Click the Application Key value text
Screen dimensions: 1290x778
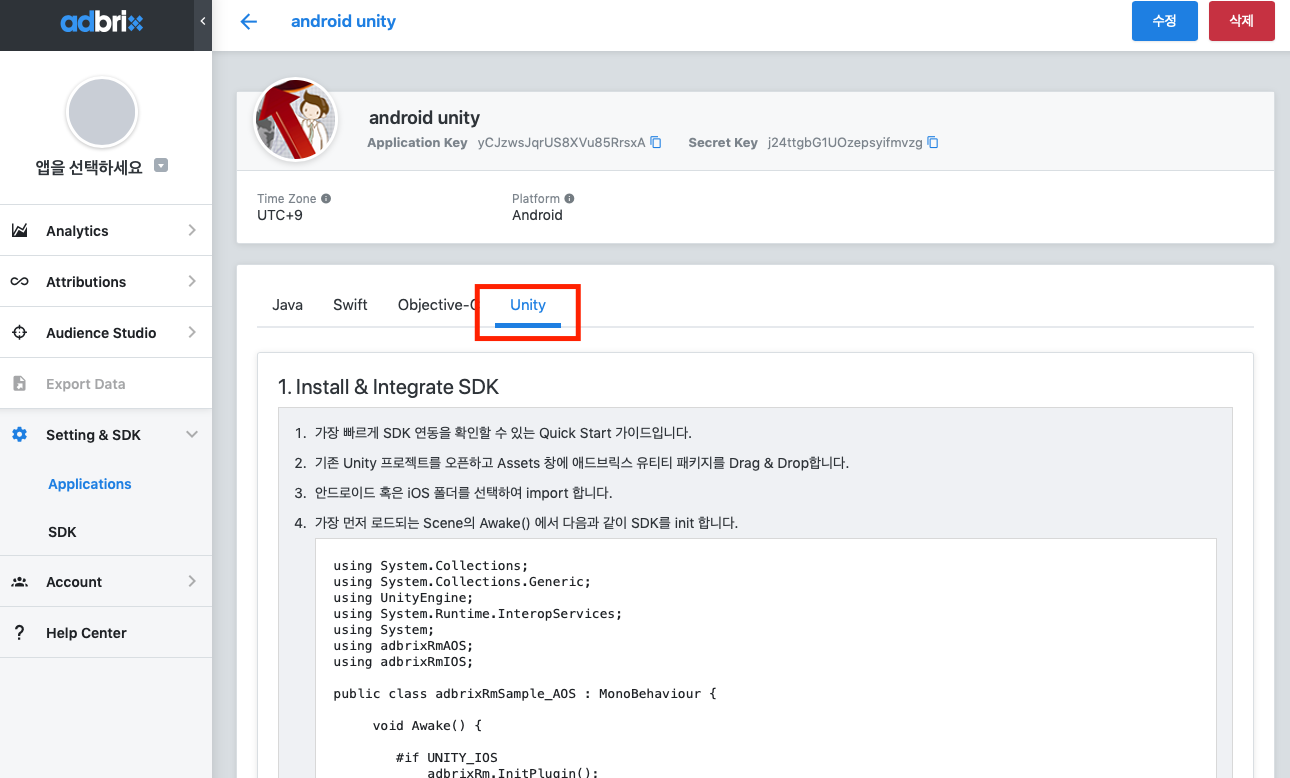point(561,143)
